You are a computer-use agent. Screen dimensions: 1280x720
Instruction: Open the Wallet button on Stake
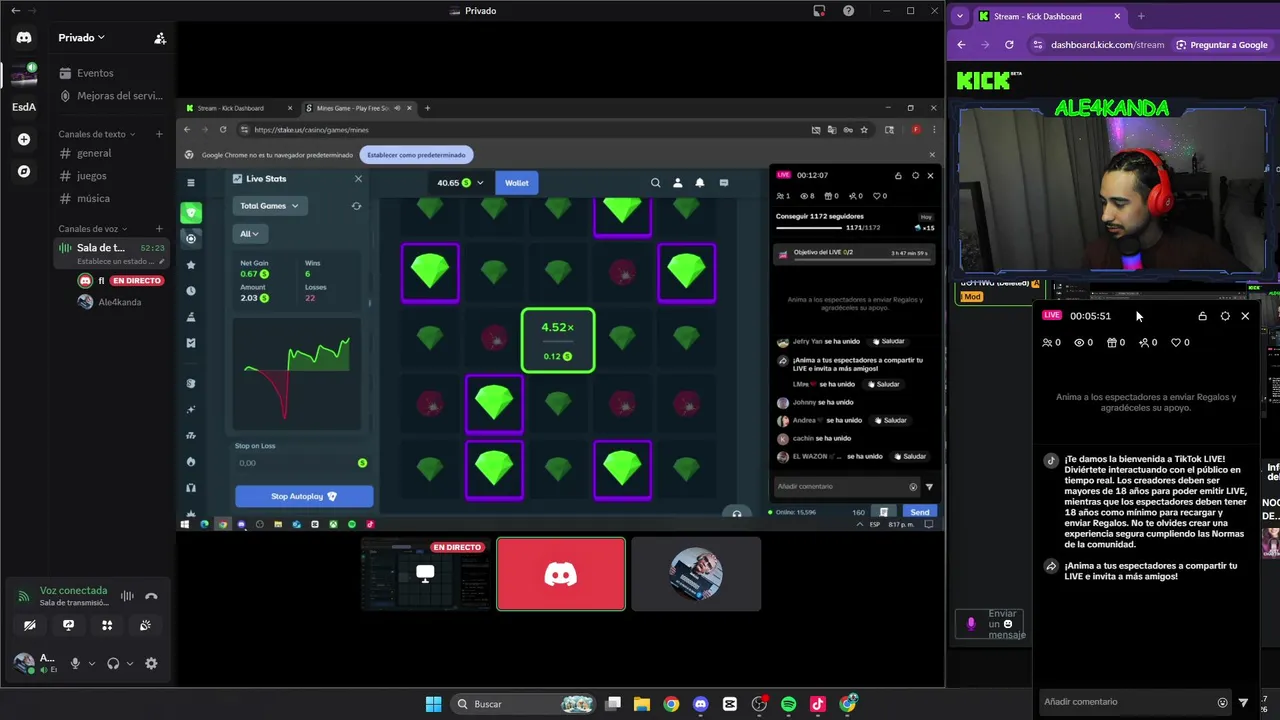point(517,183)
